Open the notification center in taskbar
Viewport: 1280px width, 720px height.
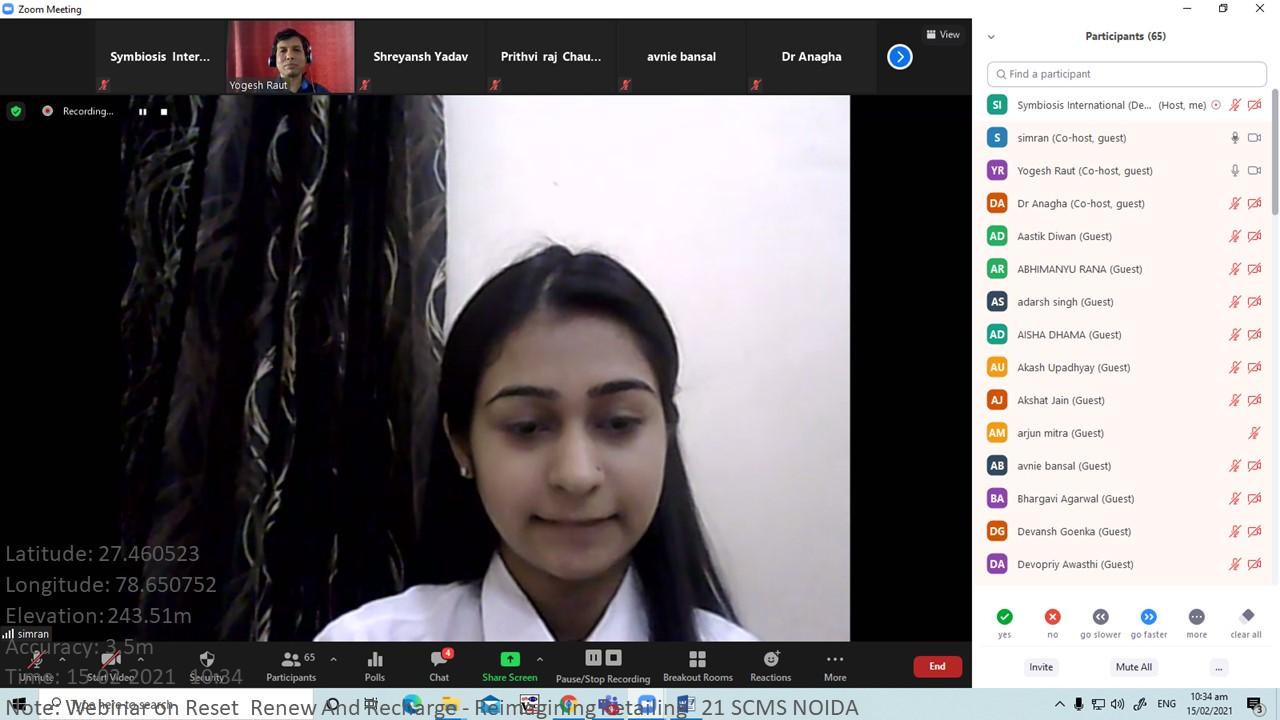[x=1254, y=704]
